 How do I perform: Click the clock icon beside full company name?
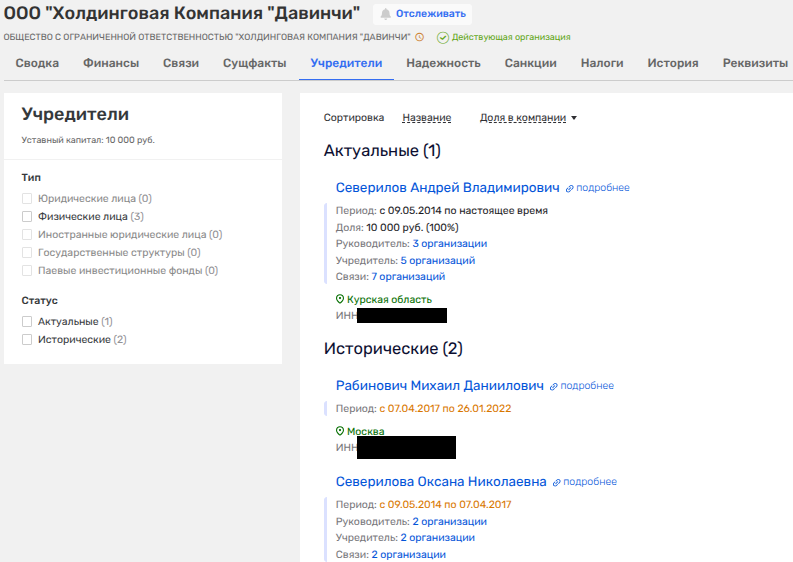[420, 37]
